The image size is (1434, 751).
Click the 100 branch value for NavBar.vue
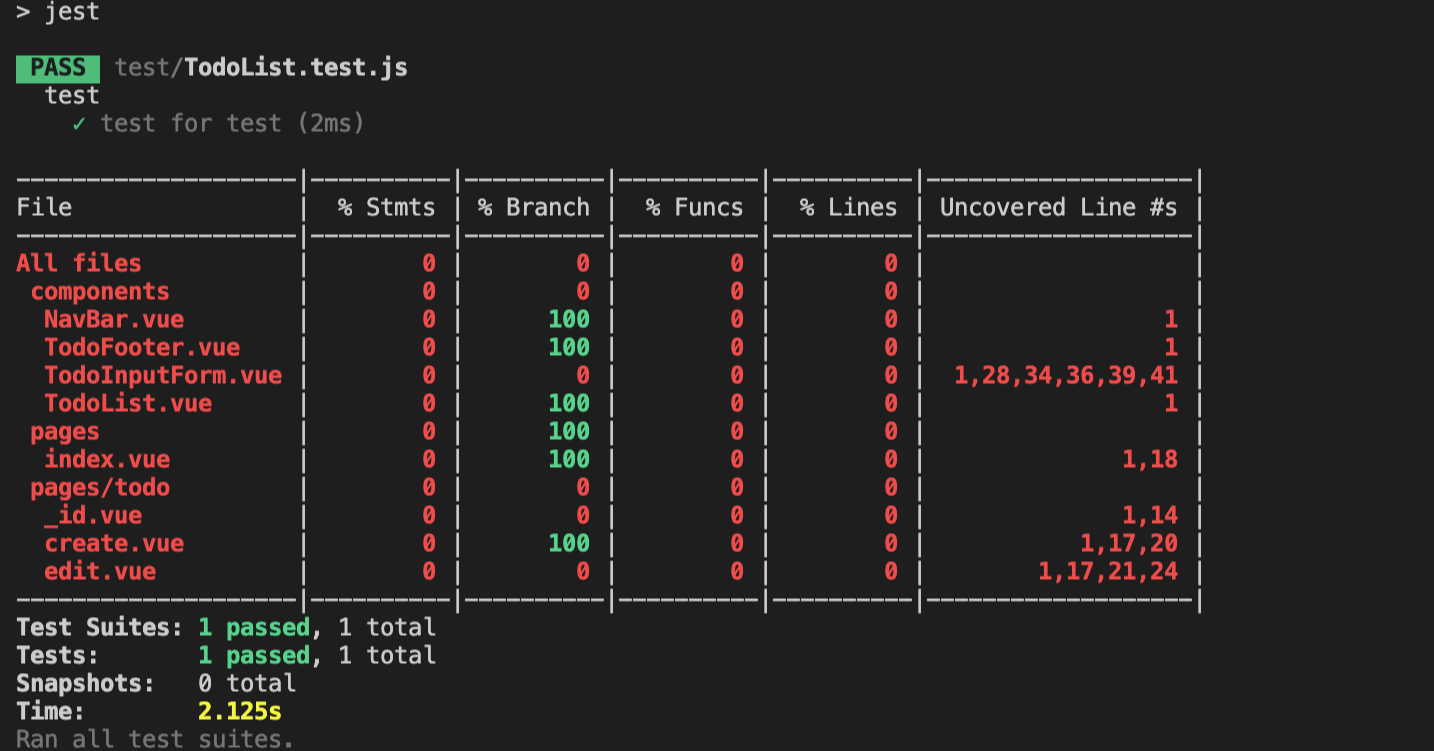click(569, 320)
